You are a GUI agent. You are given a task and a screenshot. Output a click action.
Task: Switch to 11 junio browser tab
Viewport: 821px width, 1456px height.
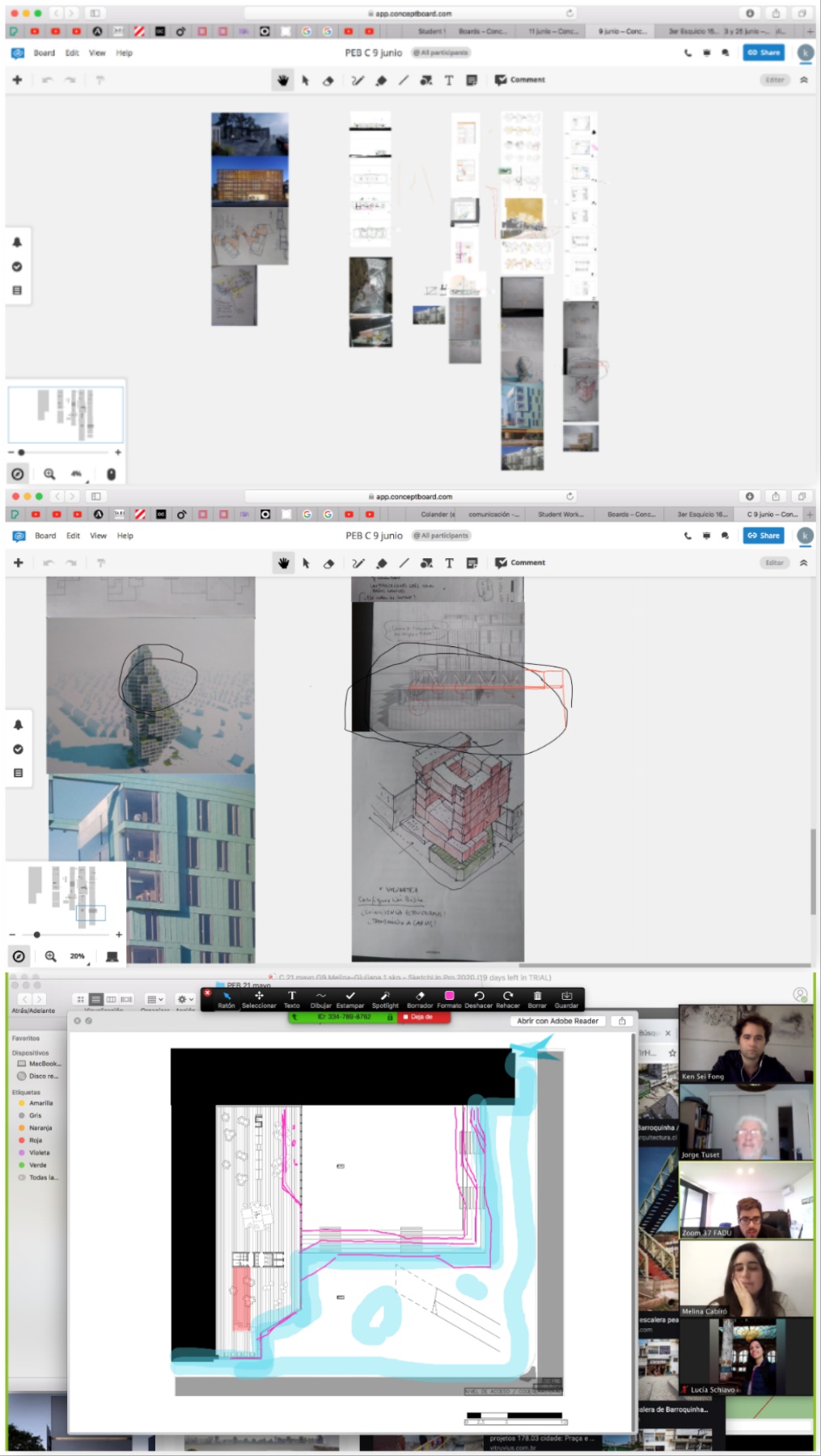coord(553,32)
